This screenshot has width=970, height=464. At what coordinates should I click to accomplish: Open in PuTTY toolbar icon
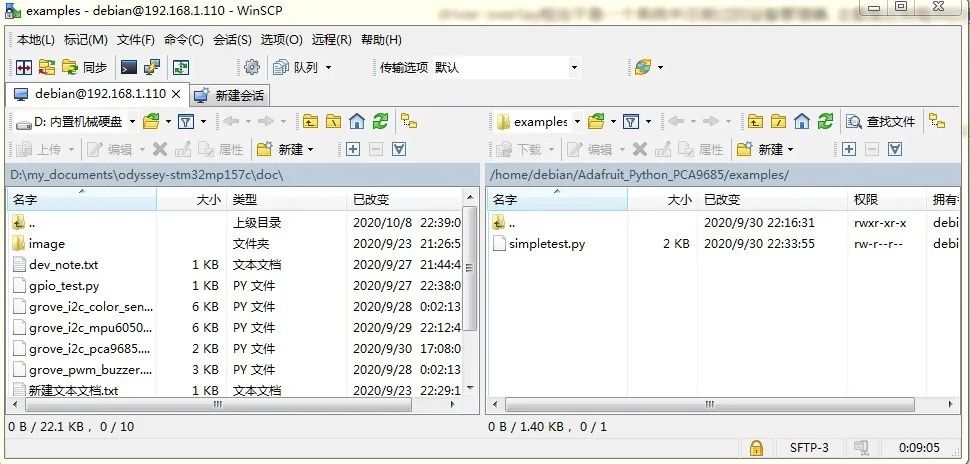[x=152, y=67]
